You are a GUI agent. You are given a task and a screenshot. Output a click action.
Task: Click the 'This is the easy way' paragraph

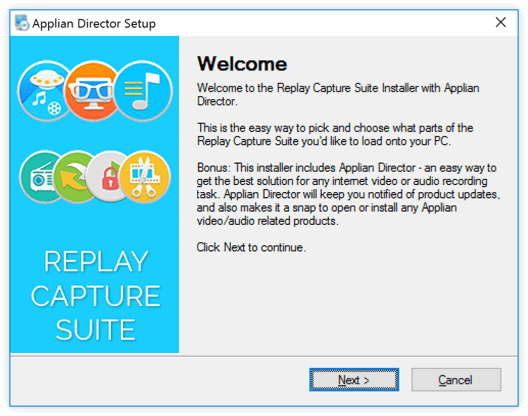(x=335, y=134)
